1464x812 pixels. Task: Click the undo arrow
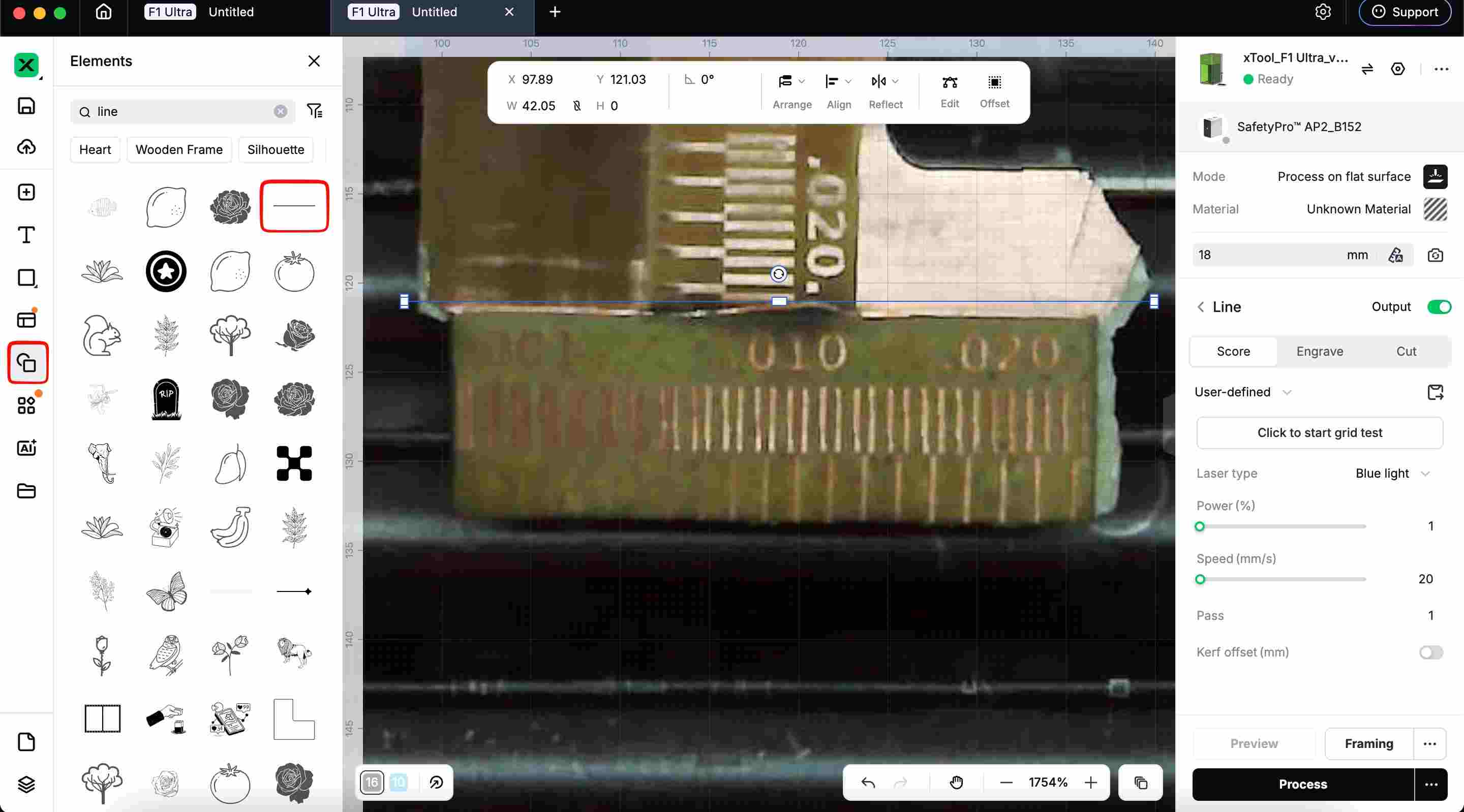tap(868, 783)
